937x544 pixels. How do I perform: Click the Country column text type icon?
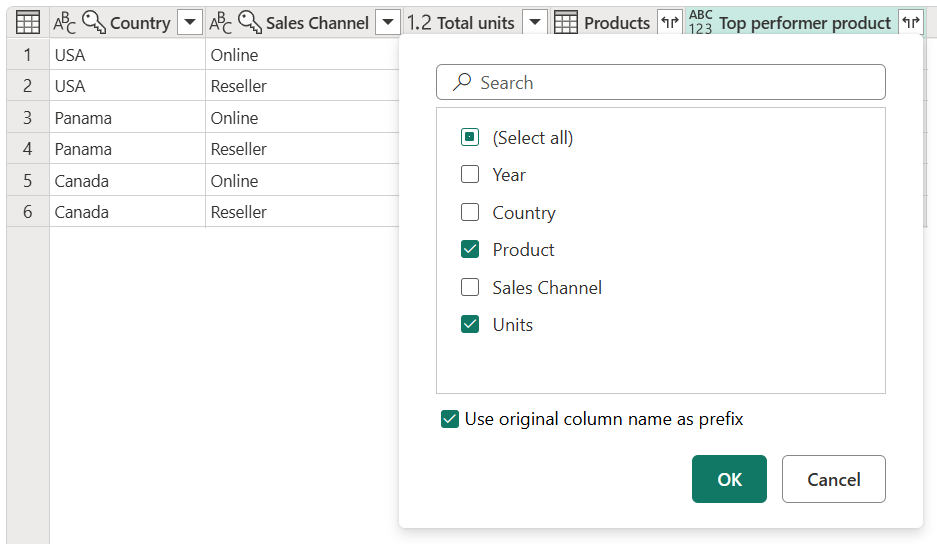point(65,22)
